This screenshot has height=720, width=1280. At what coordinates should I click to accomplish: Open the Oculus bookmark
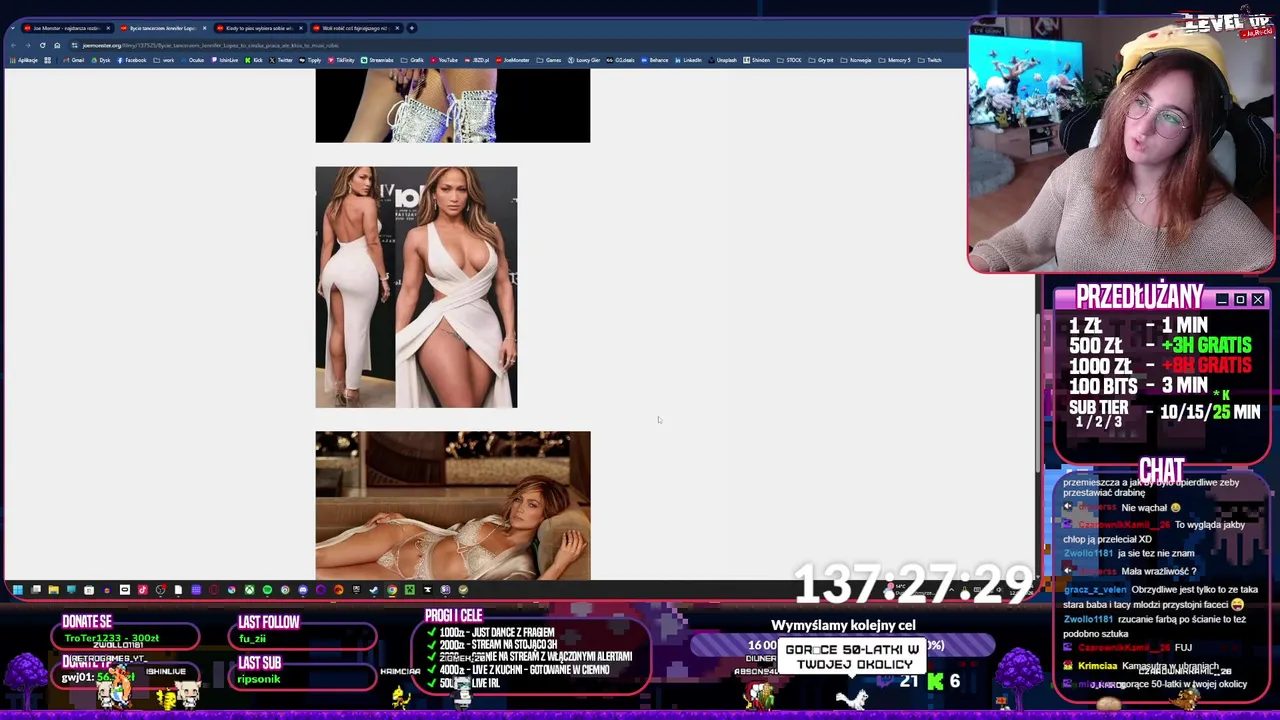coord(192,60)
